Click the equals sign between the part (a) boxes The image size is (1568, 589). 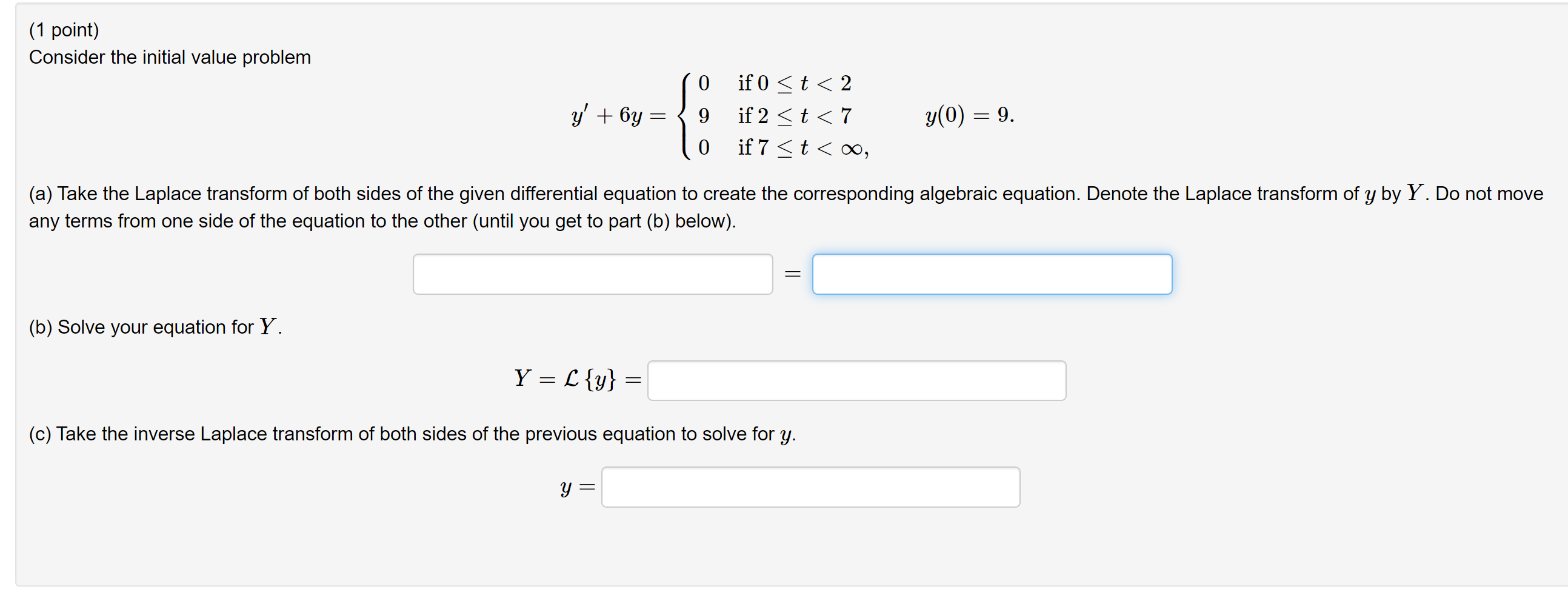point(793,274)
